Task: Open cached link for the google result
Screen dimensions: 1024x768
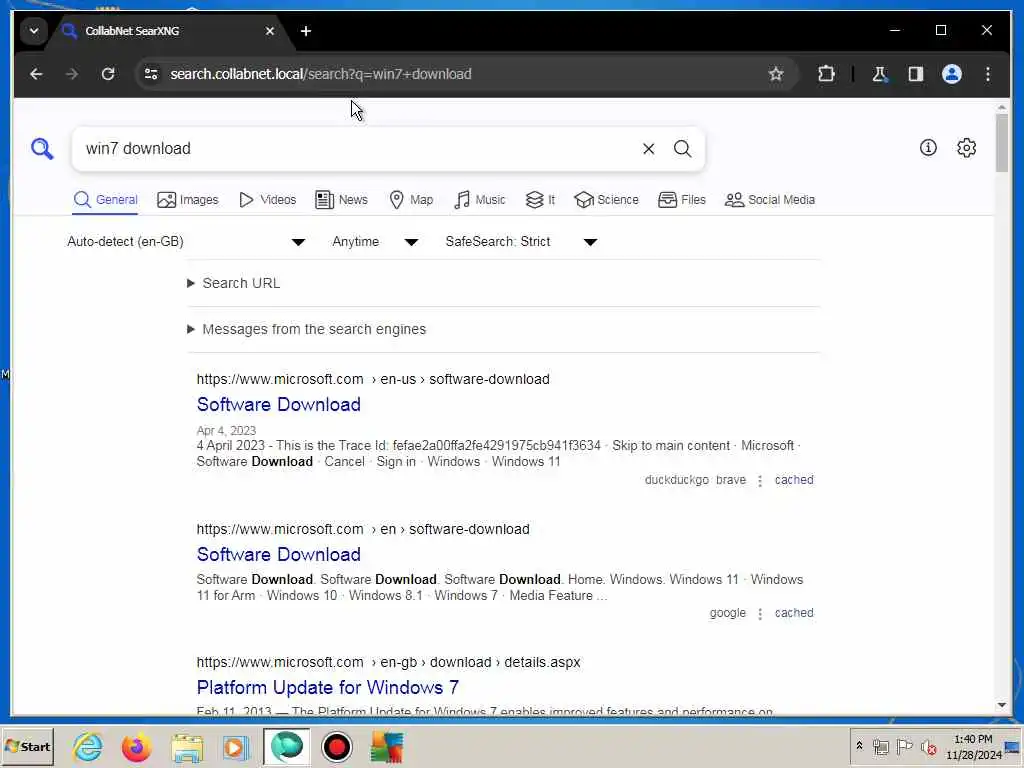Action: tap(794, 613)
